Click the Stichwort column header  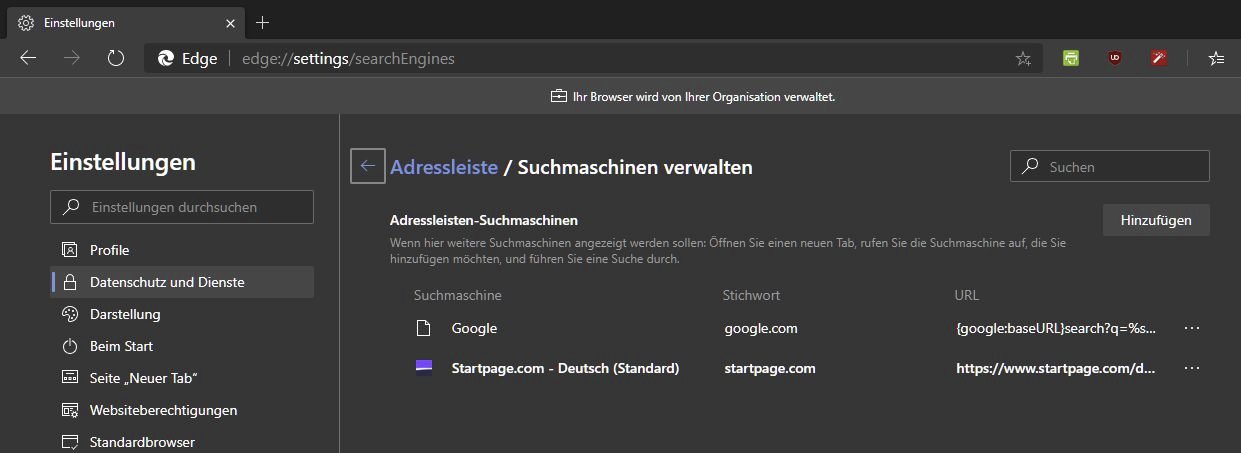click(751, 295)
